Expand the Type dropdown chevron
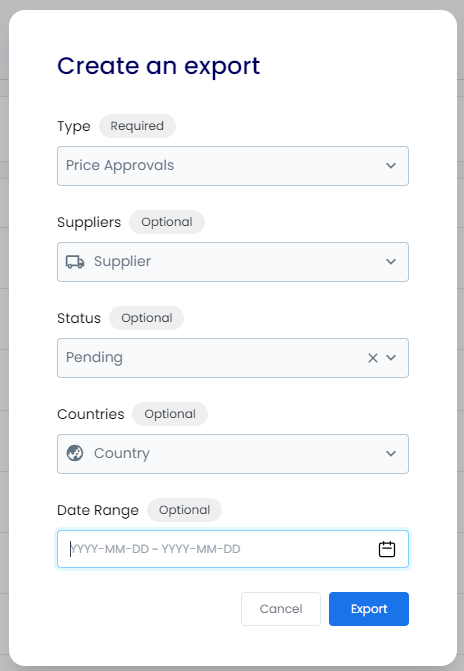 tap(391, 166)
